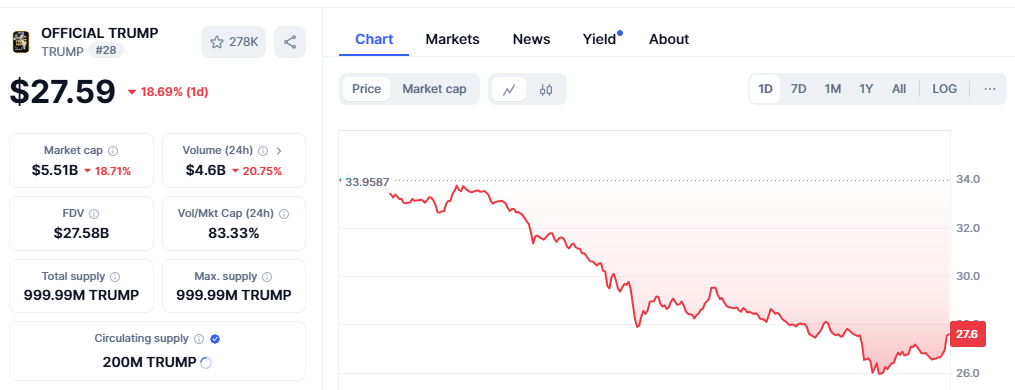
Task: Show Market cap info tooltip icon
Action: pos(113,151)
